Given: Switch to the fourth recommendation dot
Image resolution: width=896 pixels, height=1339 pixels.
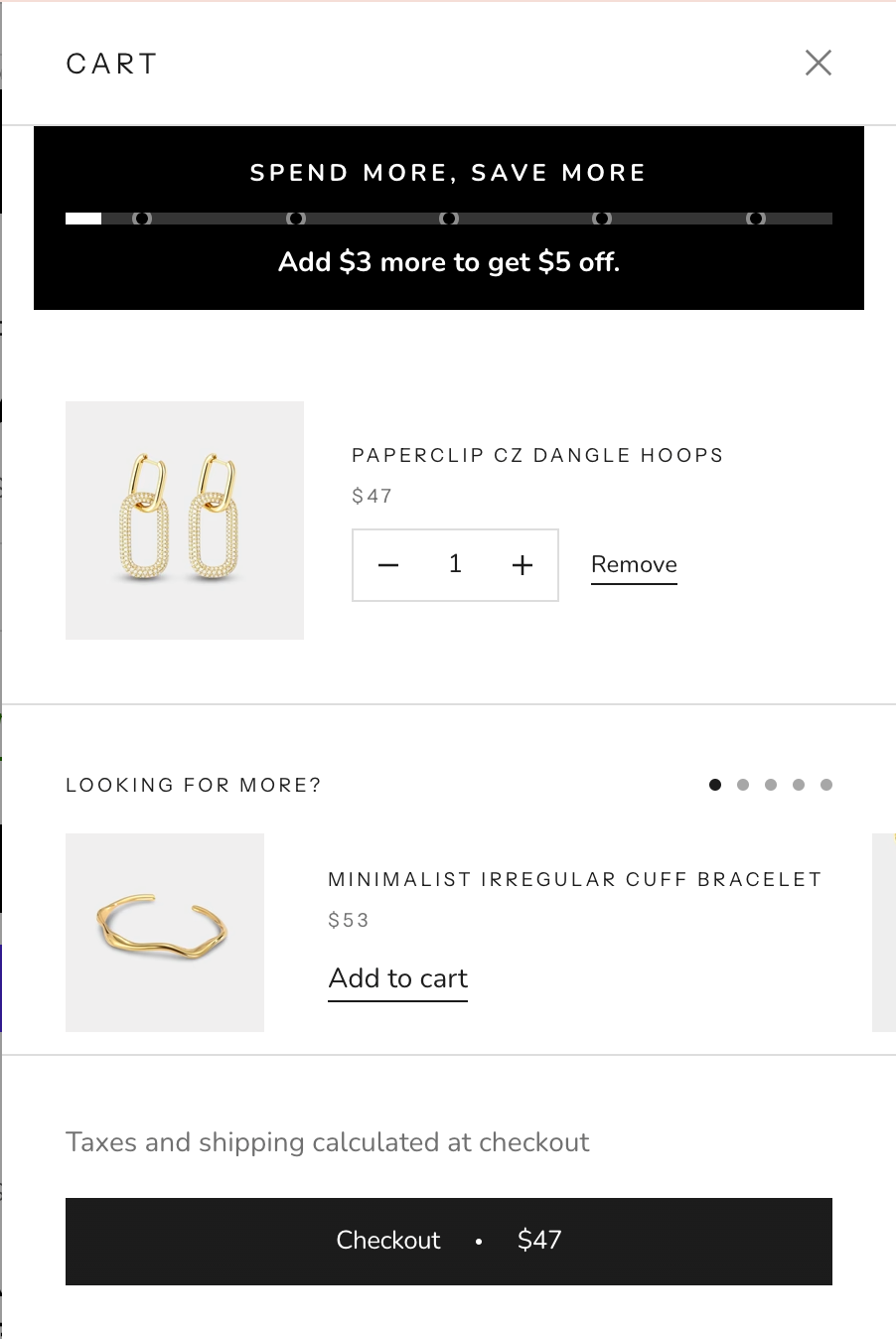Looking at the screenshot, I should click(x=799, y=785).
